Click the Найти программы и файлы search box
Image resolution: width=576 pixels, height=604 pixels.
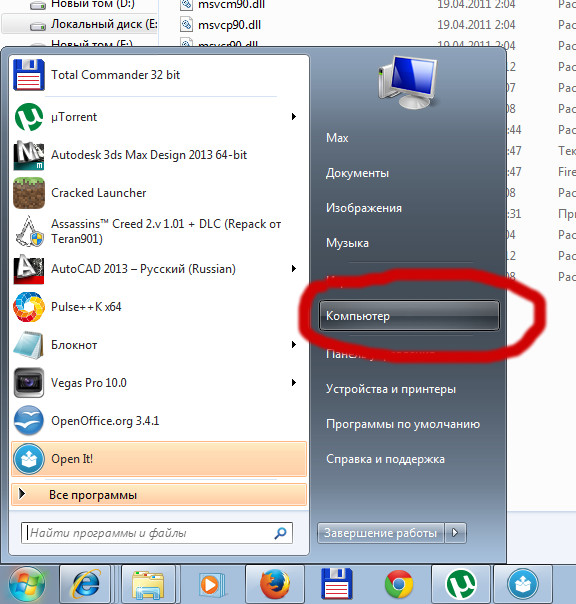coord(157,533)
